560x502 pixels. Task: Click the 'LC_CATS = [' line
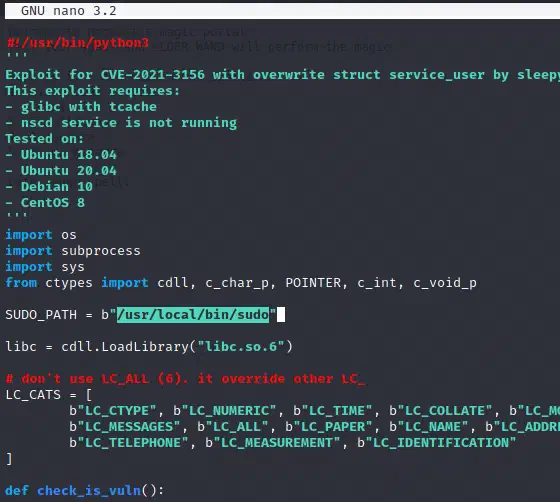click(x=49, y=395)
